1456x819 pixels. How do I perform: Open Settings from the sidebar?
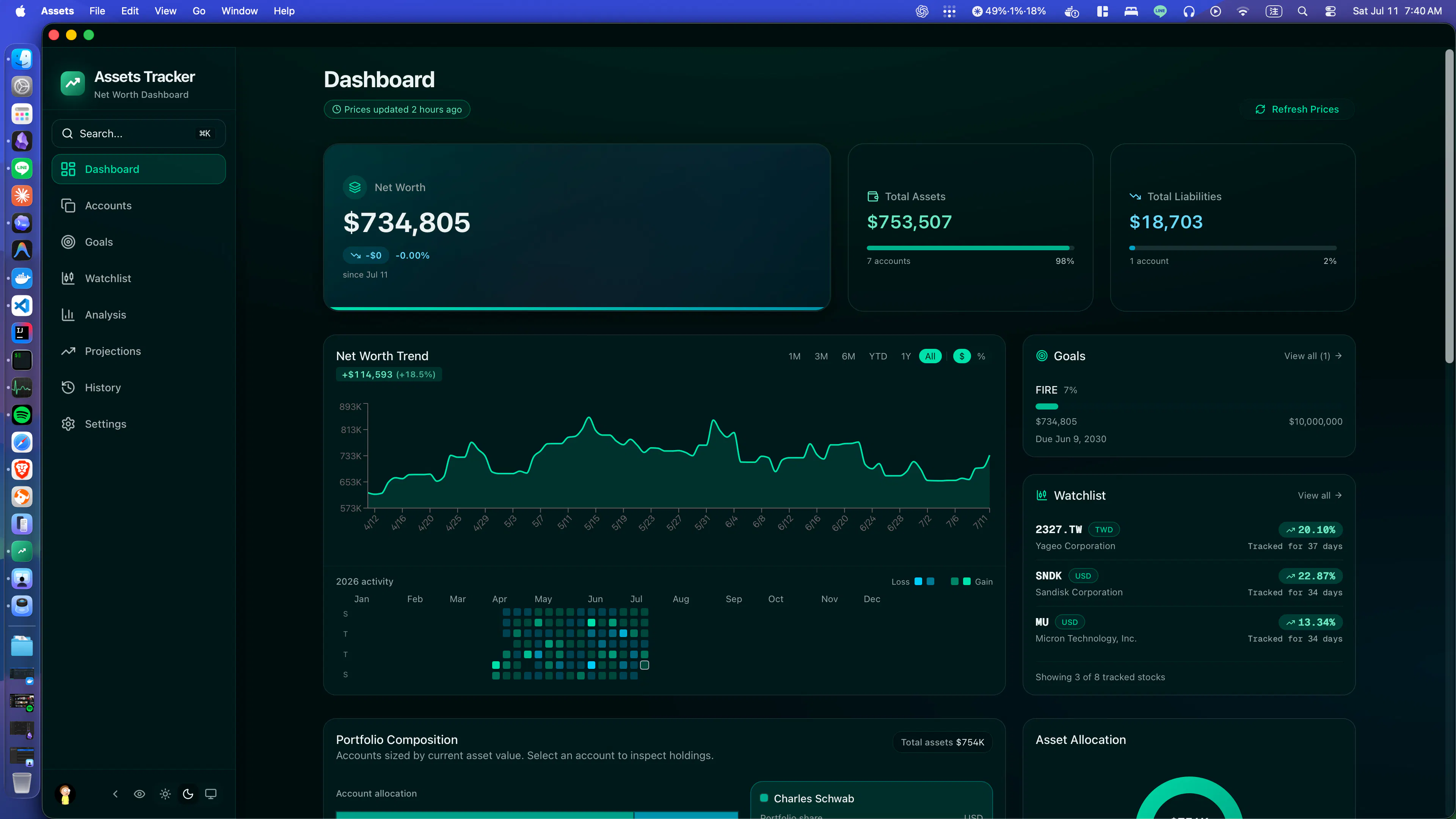pyautogui.click(x=138, y=424)
